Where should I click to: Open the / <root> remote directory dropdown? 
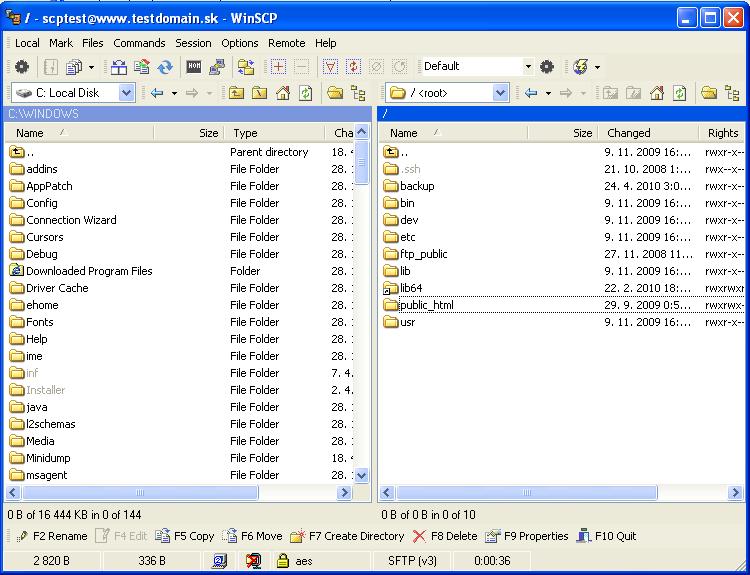500,93
